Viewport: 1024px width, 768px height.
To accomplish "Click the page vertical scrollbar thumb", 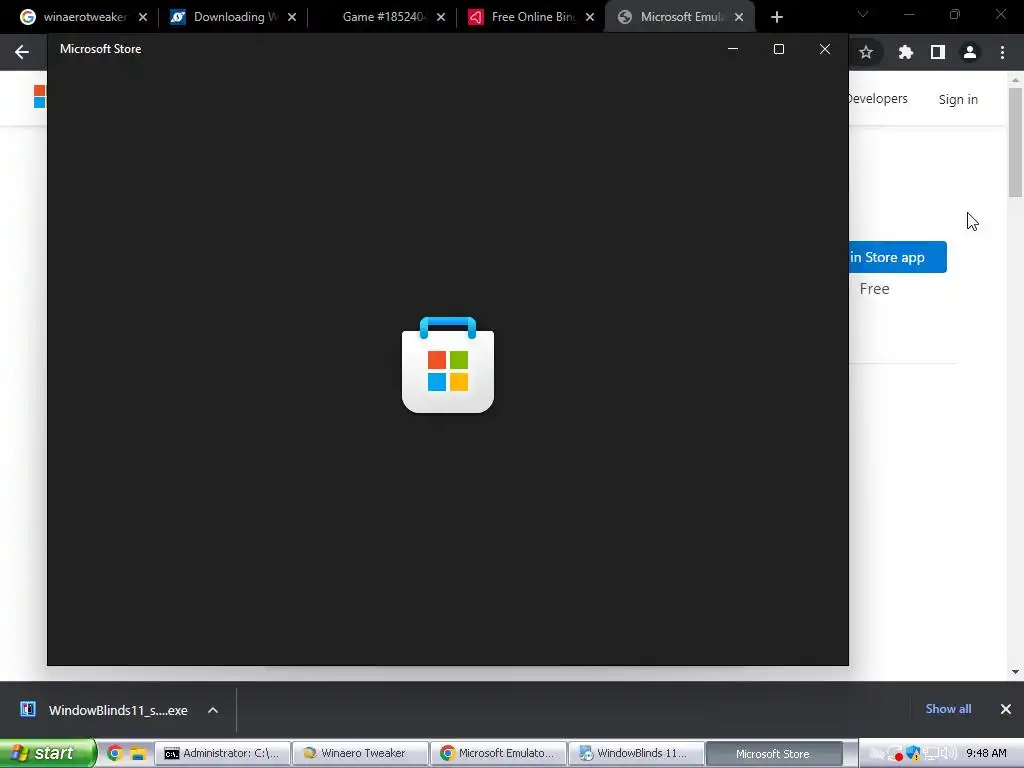I will (1015, 142).
